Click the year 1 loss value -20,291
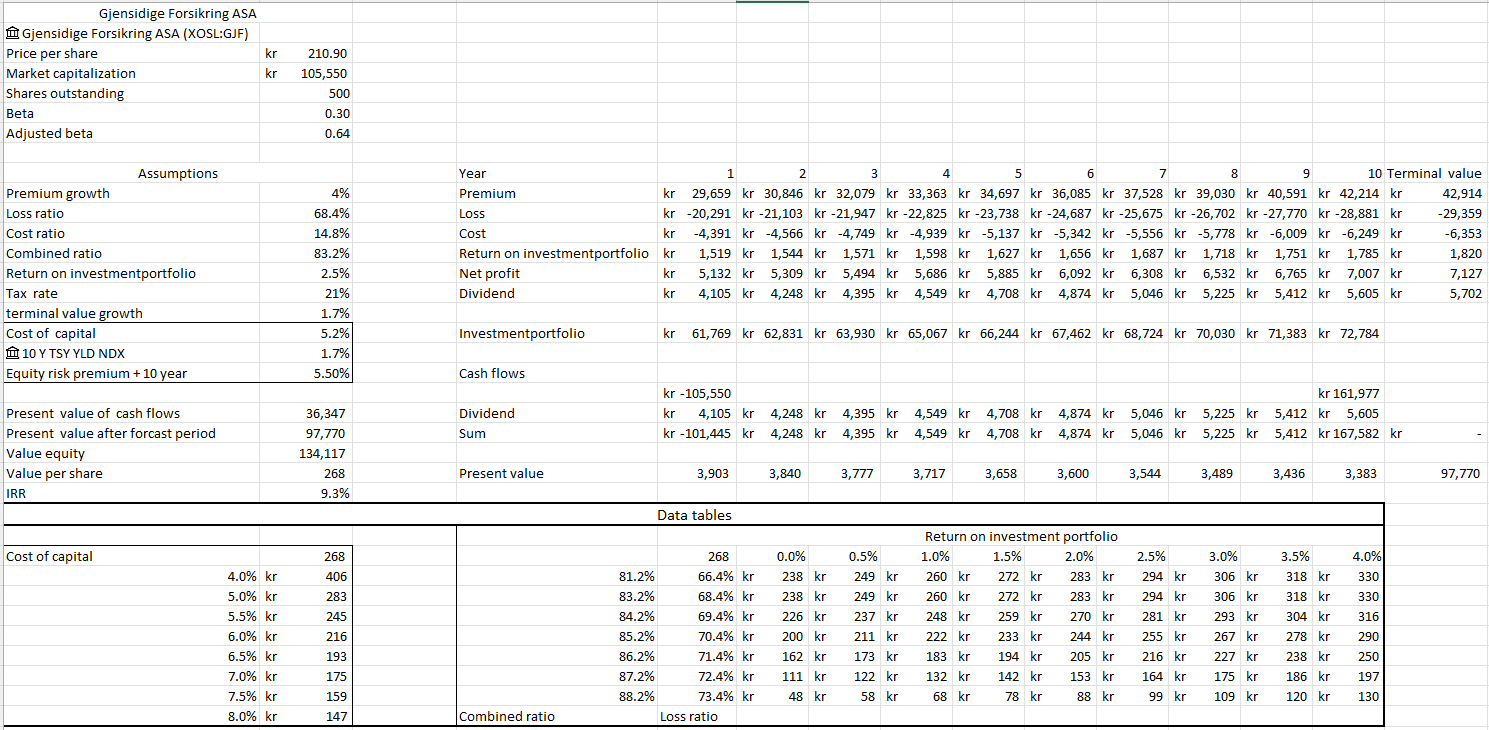 698,213
